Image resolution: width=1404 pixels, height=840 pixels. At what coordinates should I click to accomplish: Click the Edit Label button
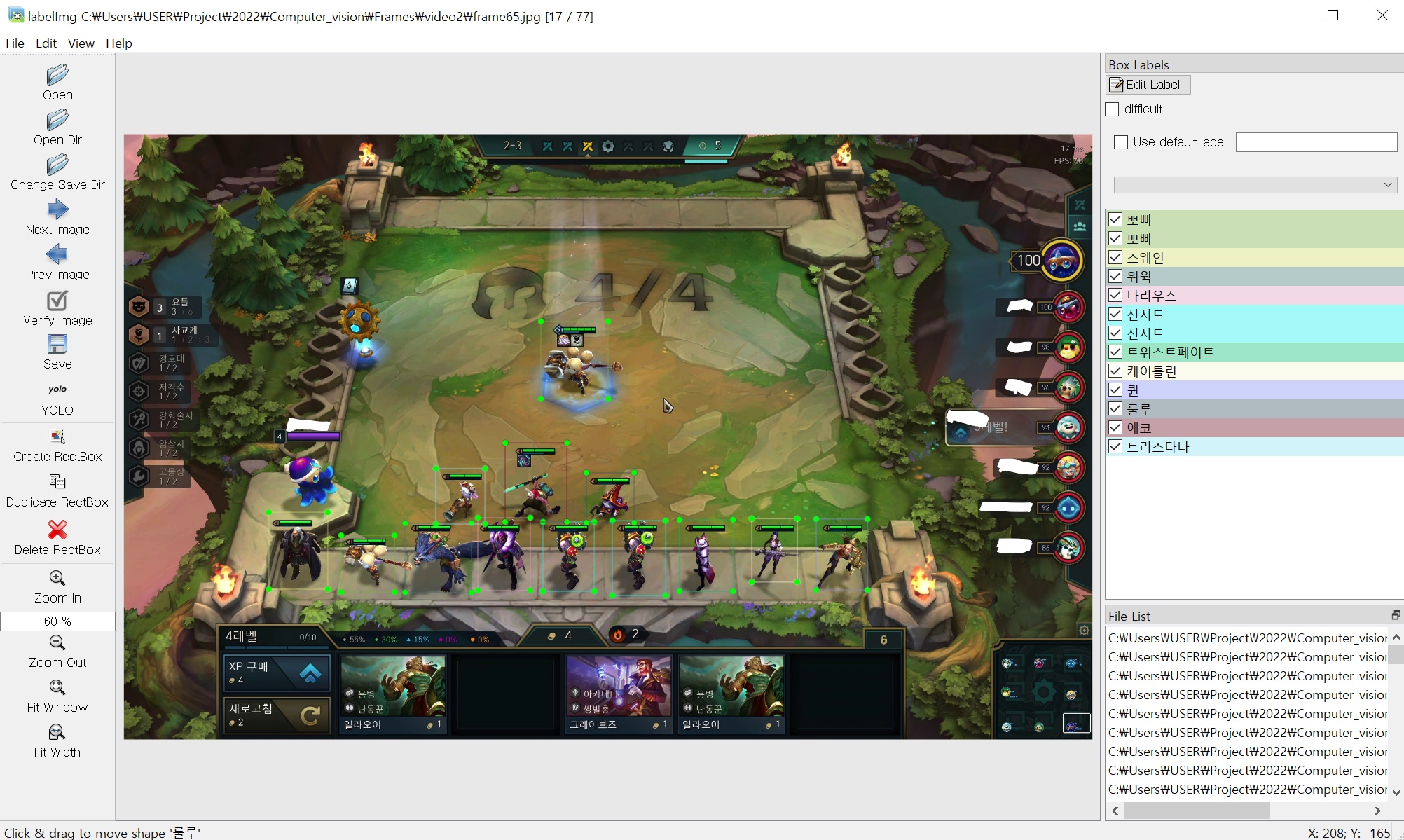pos(1148,85)
